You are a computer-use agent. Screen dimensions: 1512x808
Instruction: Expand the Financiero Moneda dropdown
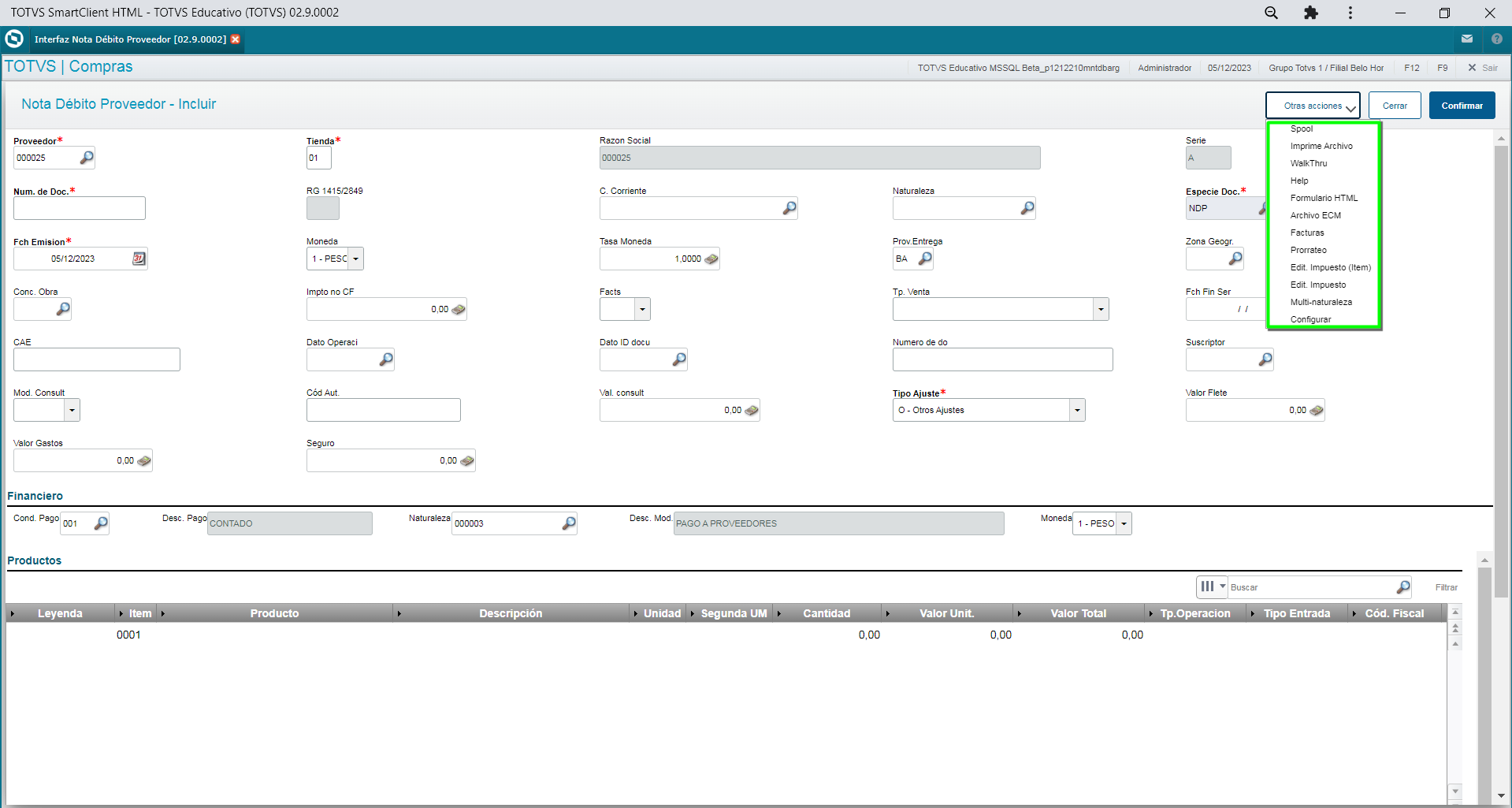pyautogui.click(x=1124, y=523)
